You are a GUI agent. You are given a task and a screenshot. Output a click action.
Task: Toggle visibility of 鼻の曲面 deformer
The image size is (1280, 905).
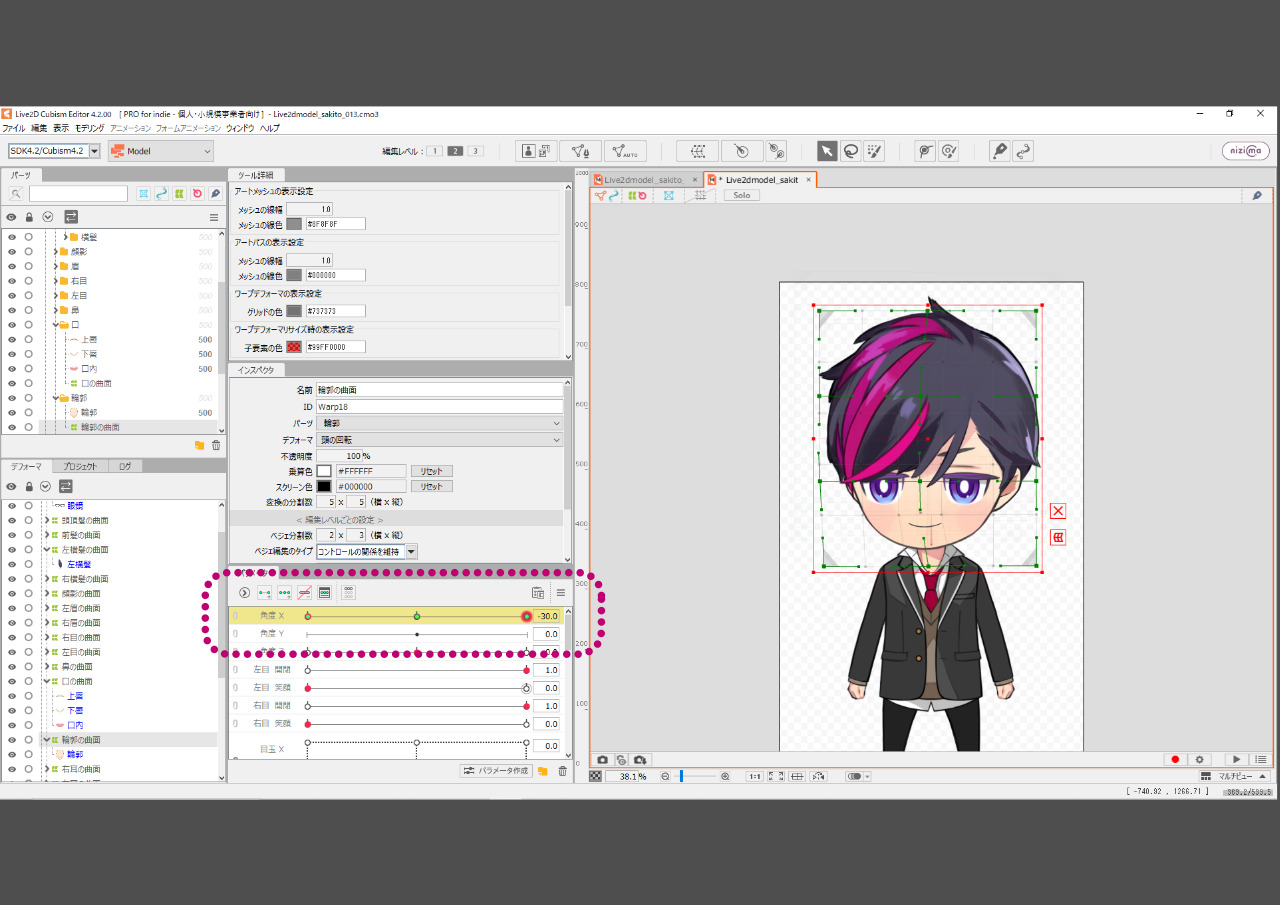pos(12,667)
